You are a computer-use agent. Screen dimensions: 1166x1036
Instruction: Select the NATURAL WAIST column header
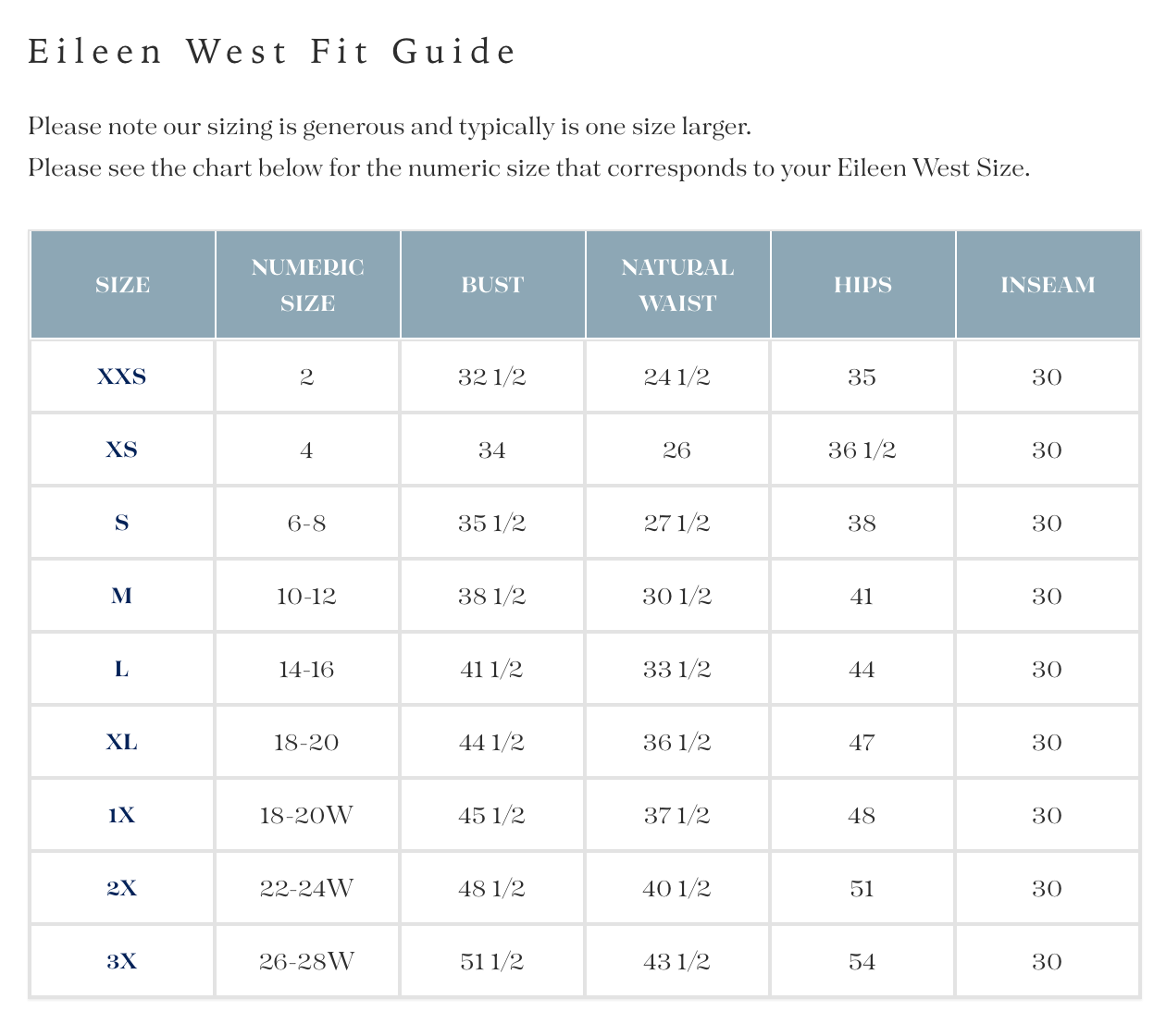[x=677, y=285]
